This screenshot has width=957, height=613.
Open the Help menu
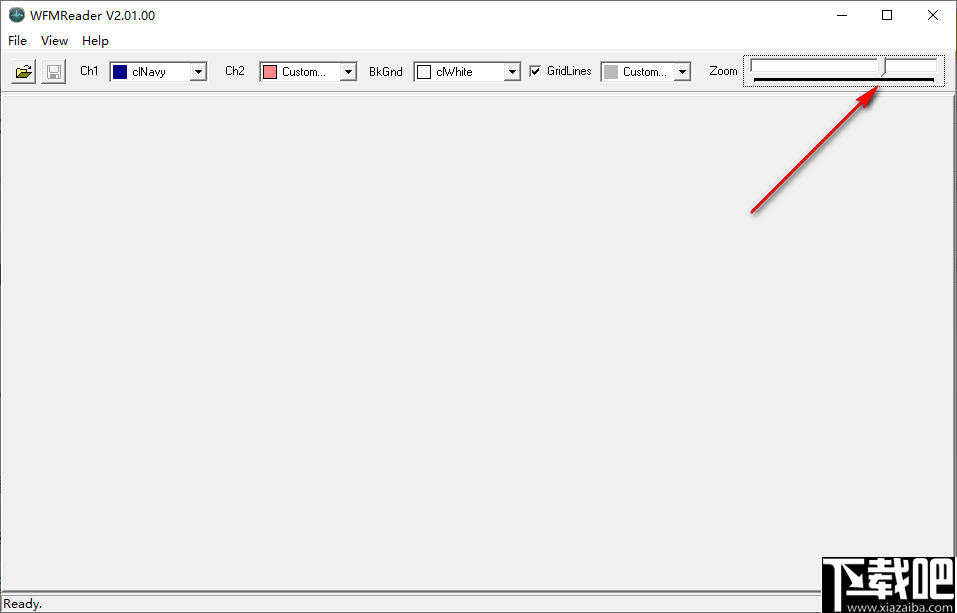[95, 40]
